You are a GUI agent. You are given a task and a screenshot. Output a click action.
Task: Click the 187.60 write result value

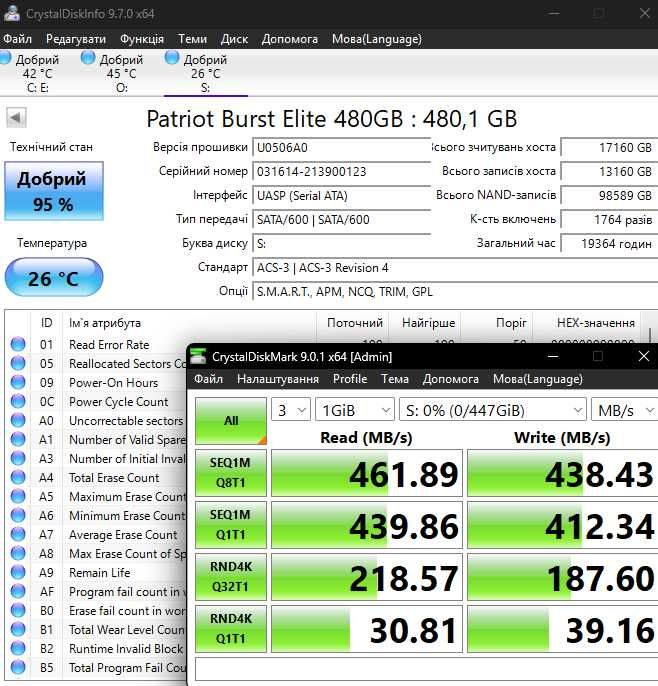tap(563, 577)
